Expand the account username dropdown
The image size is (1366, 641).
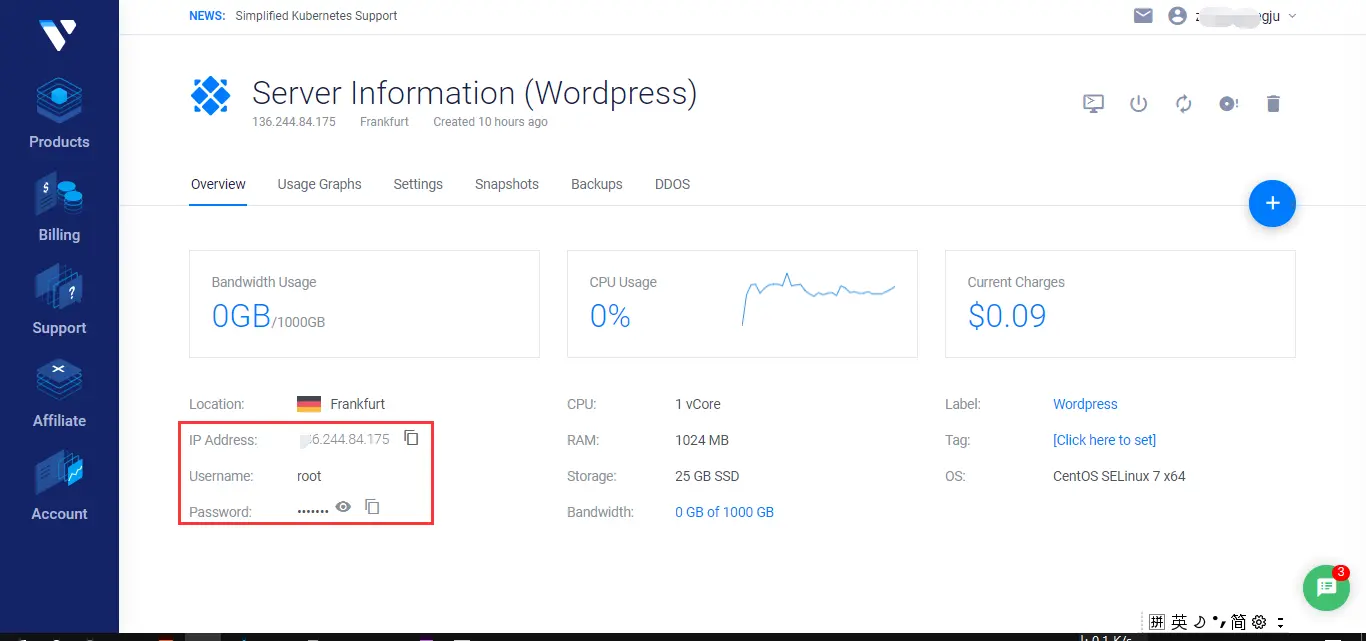coord(1291,16)
